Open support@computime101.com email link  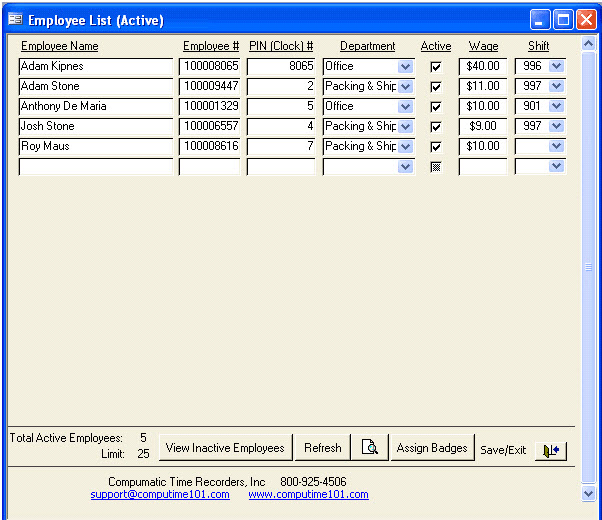[160, 494]
